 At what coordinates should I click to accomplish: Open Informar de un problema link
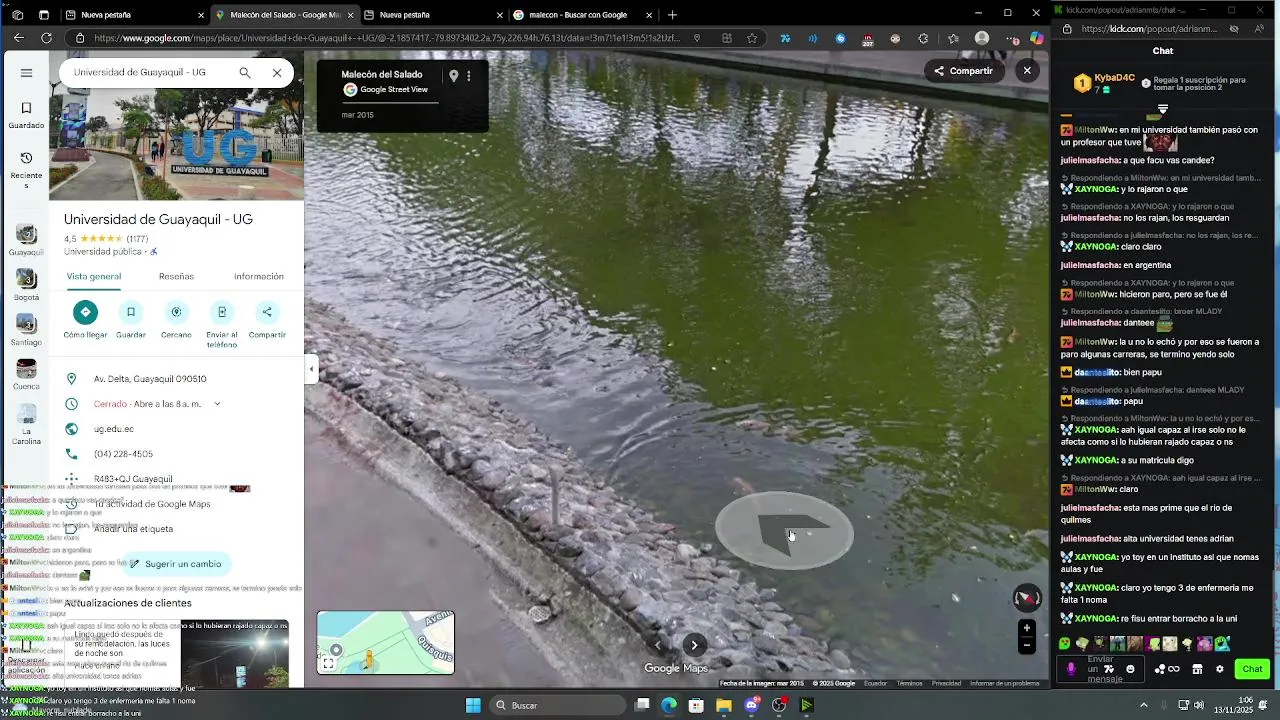tap(1004, 684)
